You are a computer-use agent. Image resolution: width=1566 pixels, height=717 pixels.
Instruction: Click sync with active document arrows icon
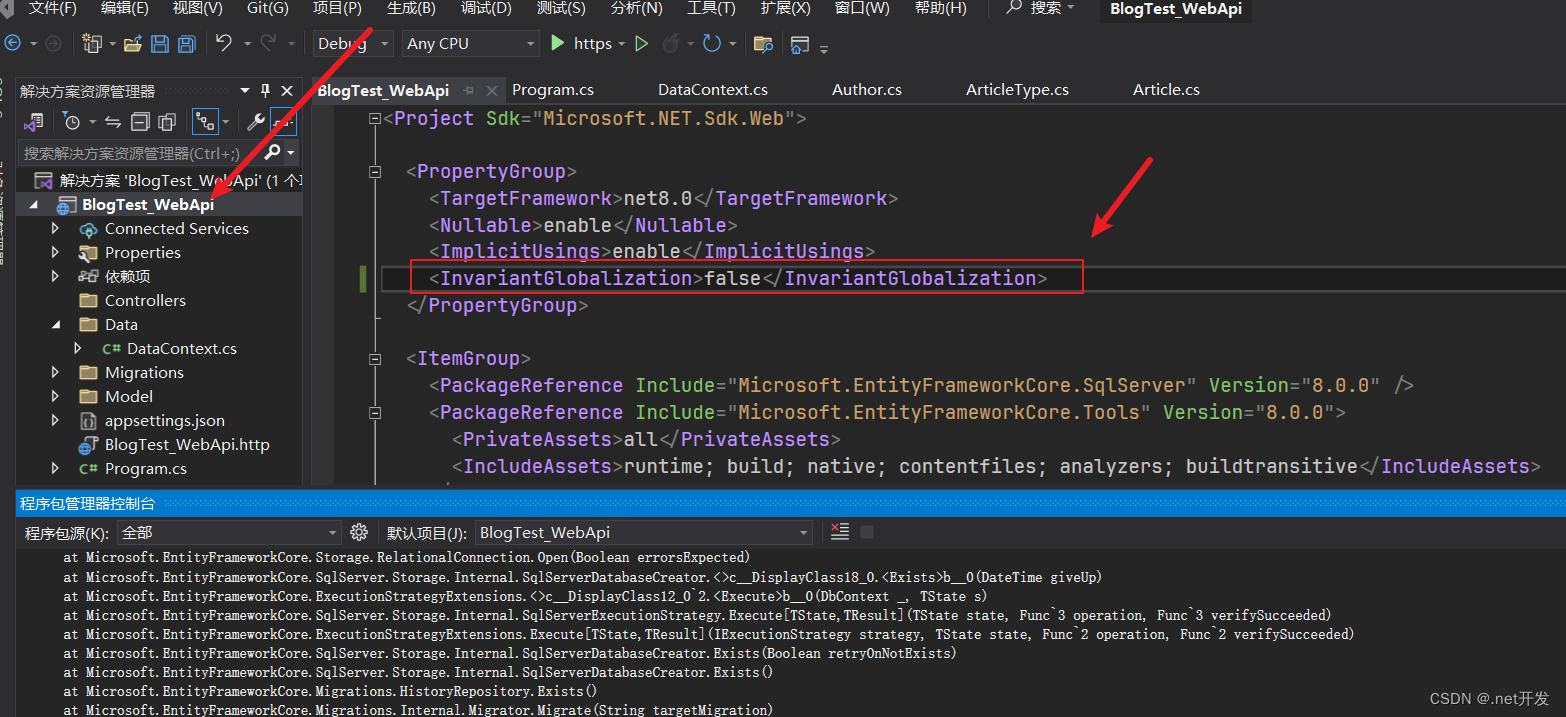[113, 121]
